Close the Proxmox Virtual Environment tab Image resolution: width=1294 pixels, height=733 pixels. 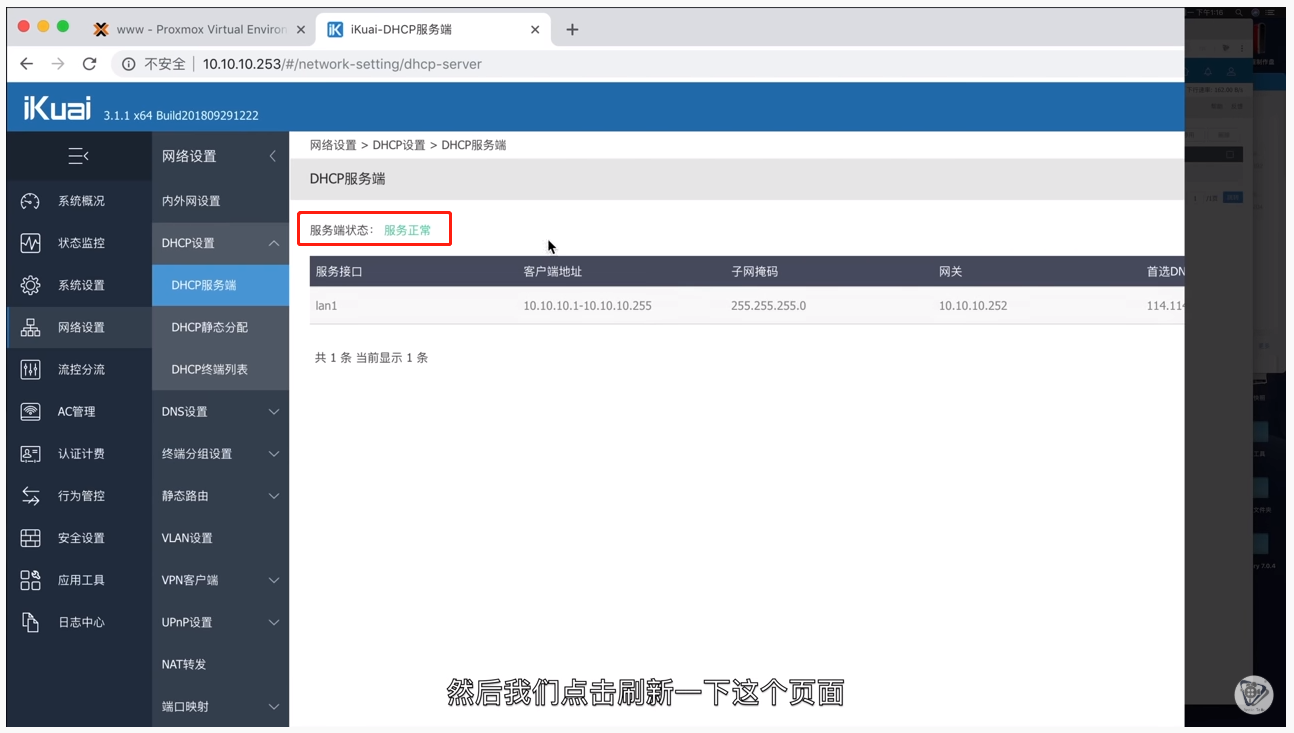(x=299, y=30)
